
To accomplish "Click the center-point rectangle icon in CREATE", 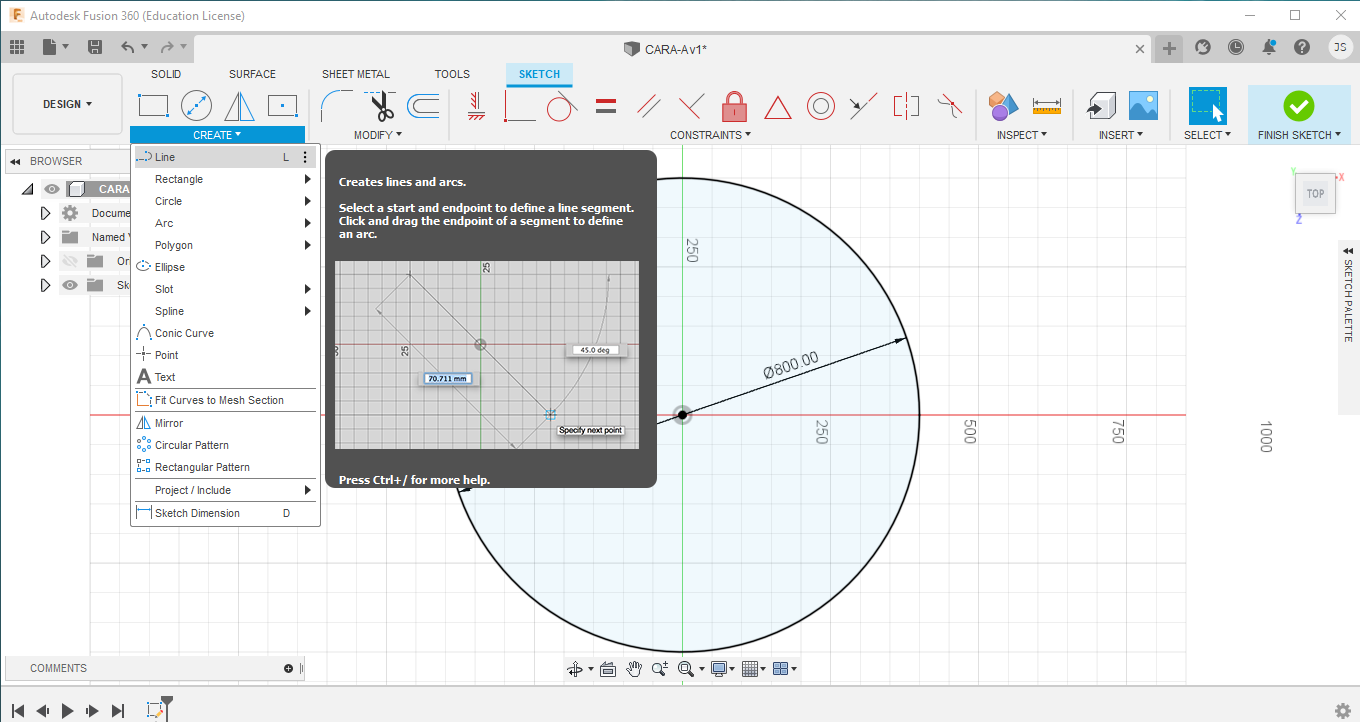I will click(x=283, y=105).
